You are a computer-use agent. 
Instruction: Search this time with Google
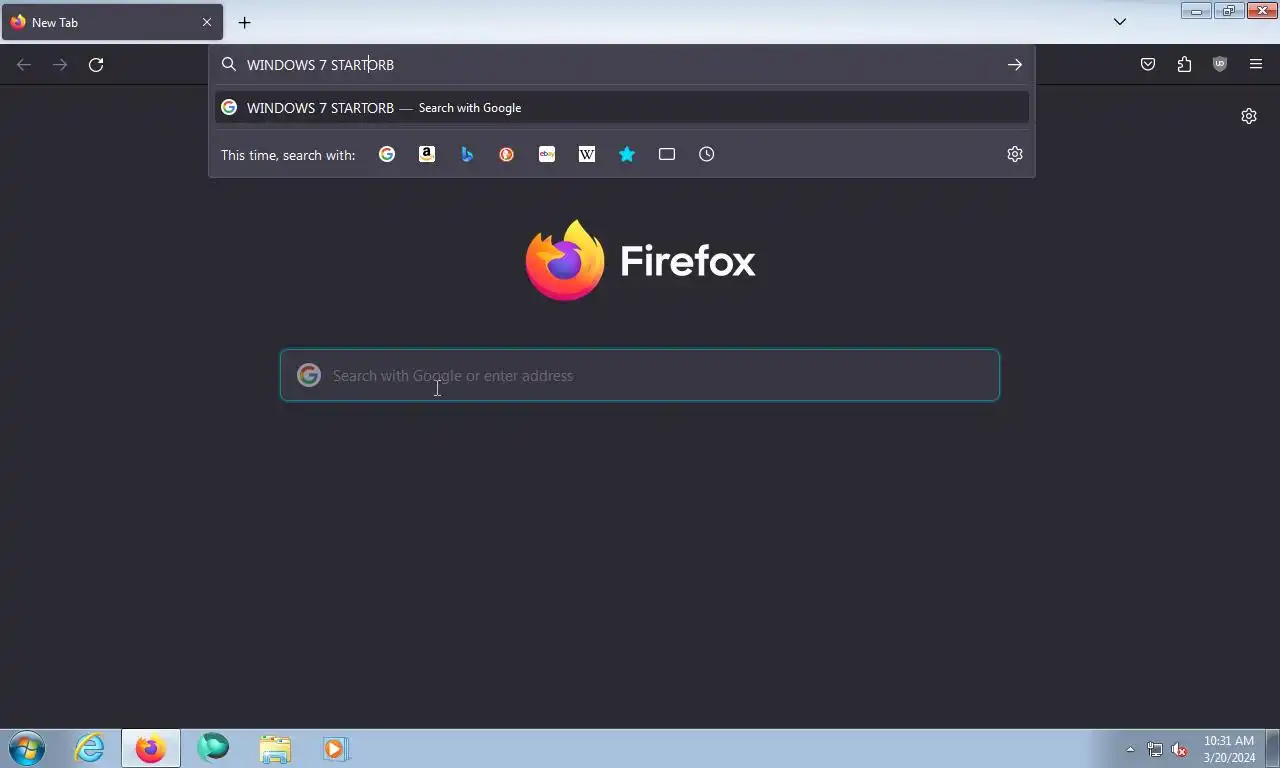click(387, 154)
